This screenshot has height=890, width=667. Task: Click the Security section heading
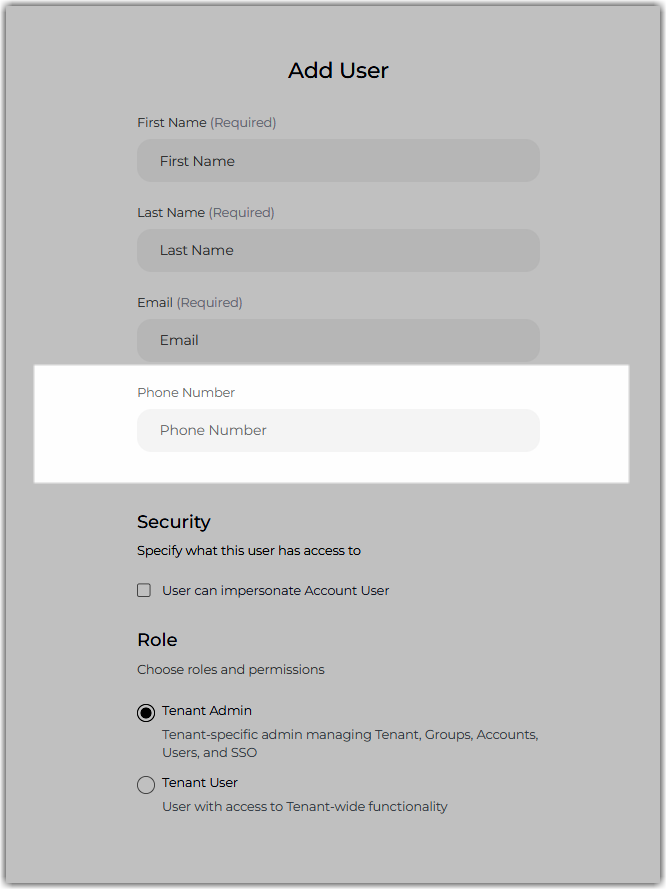point(174,522)
